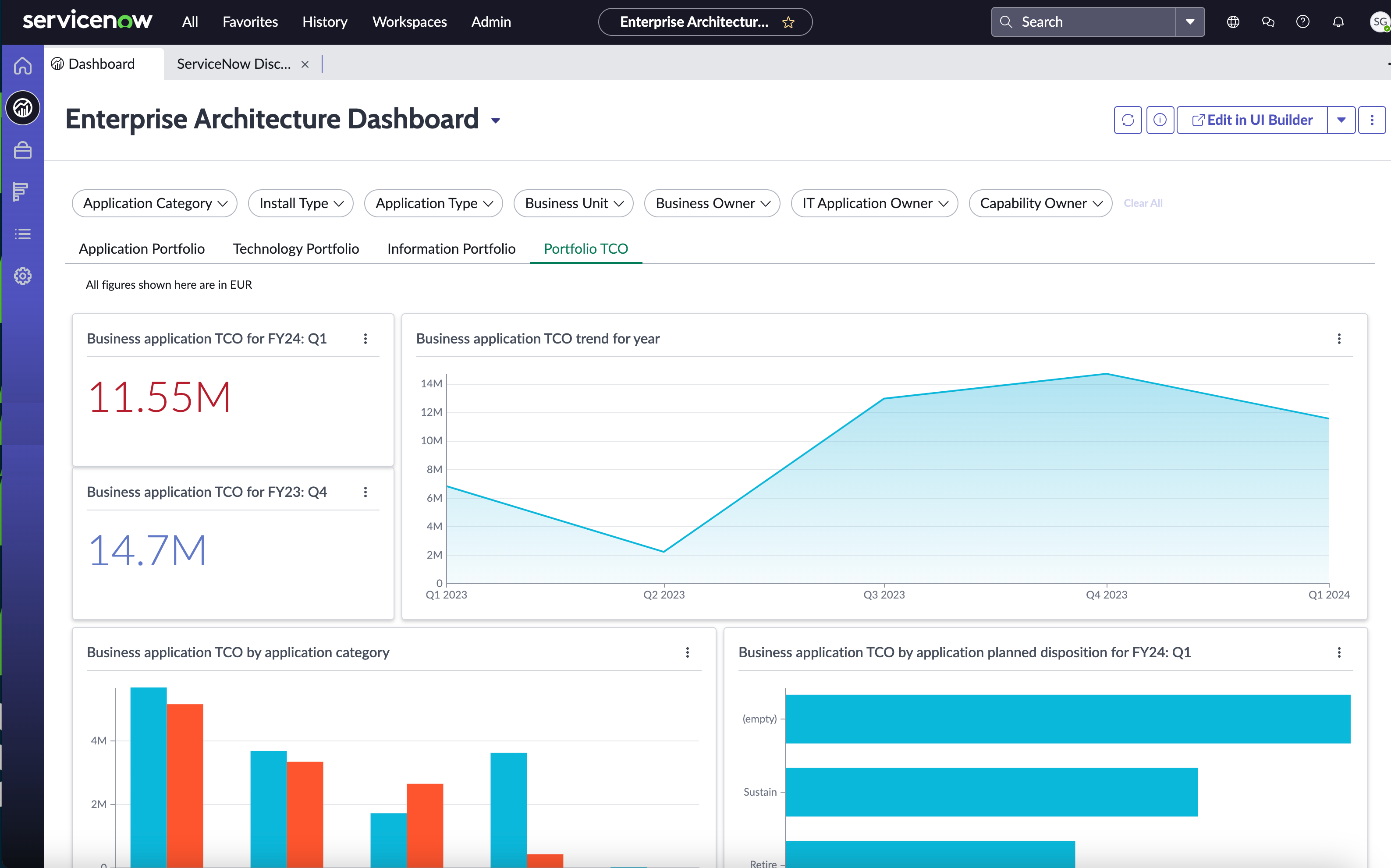
Task: Click the briefcase icon in sidebar
Action: (22, 150)
